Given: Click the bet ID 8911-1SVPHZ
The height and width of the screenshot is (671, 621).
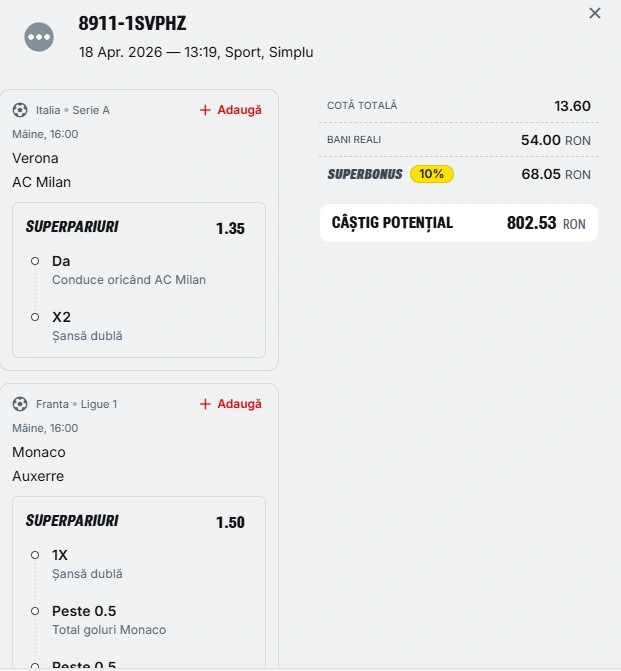Looking at the screenshot, I should tap(132, 24).
